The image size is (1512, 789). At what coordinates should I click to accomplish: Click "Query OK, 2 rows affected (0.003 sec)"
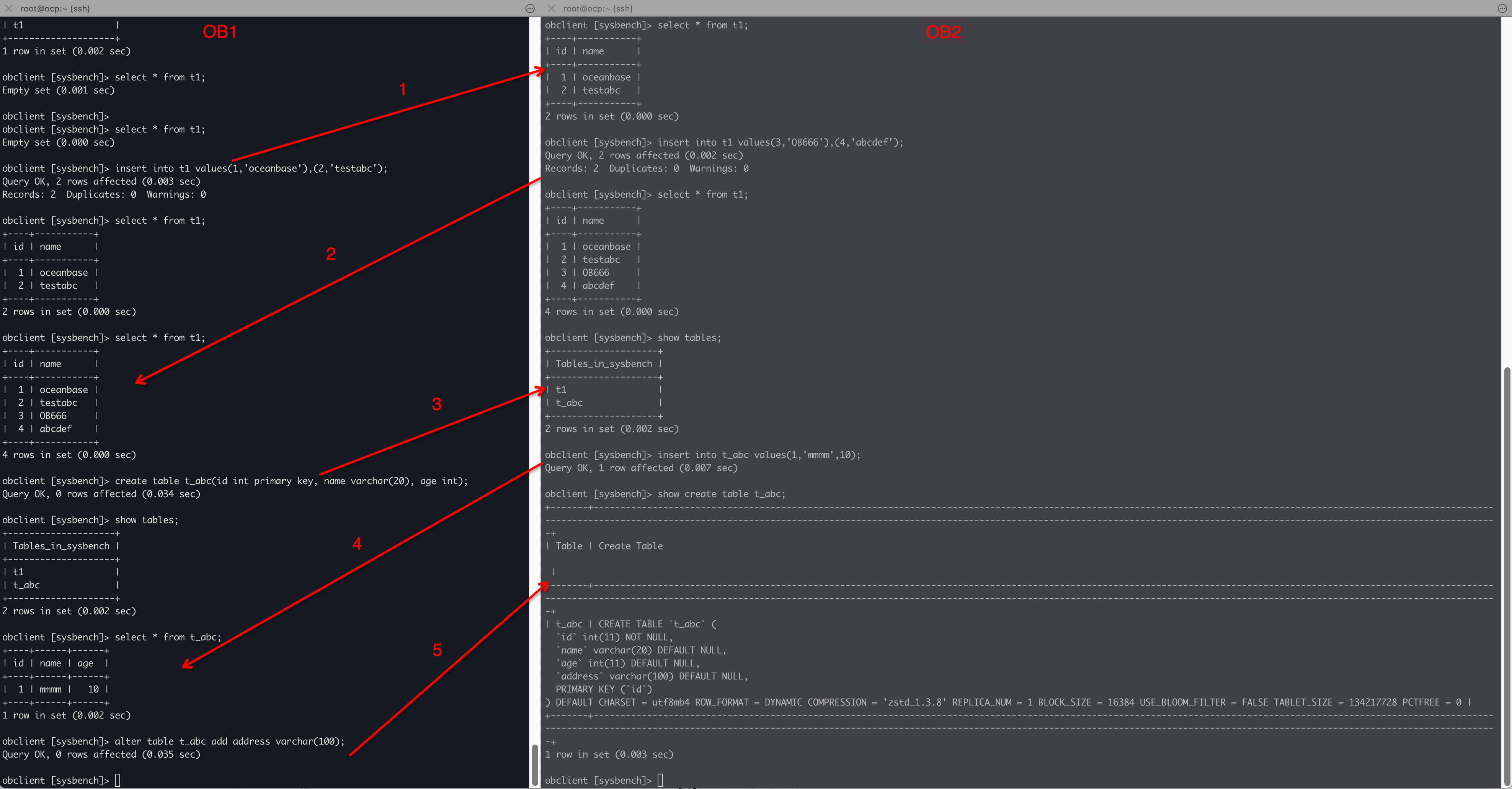101,182
